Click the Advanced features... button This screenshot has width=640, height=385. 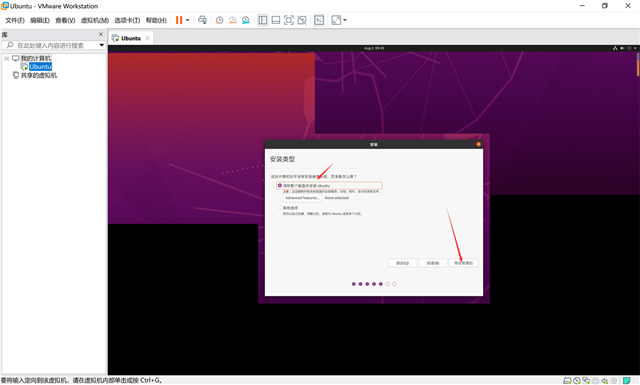302,198
